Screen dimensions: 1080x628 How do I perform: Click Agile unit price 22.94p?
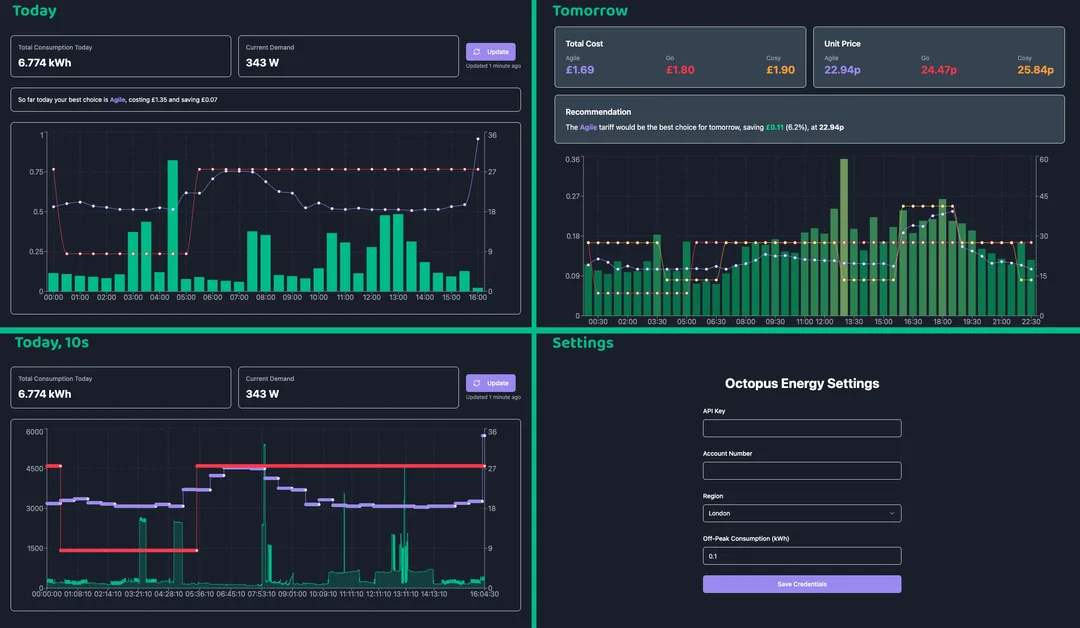click(842, 70)
